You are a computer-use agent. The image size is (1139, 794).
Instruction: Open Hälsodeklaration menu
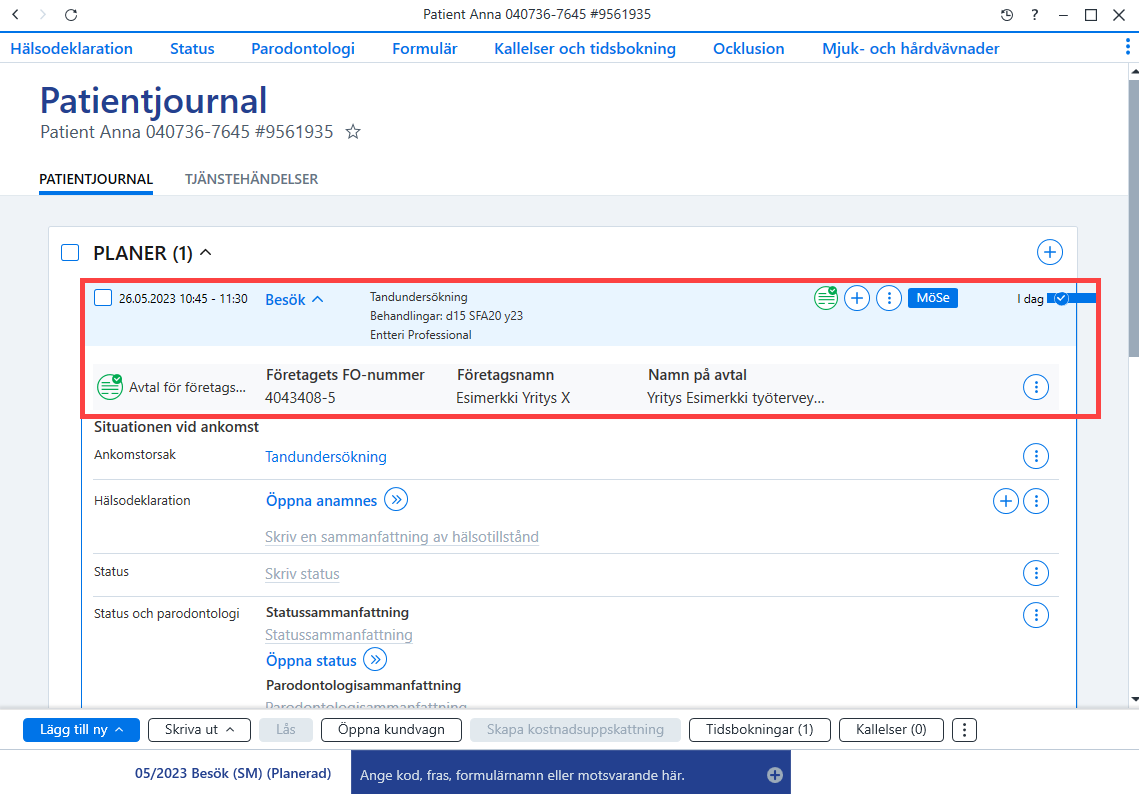(x=71, y=49)
